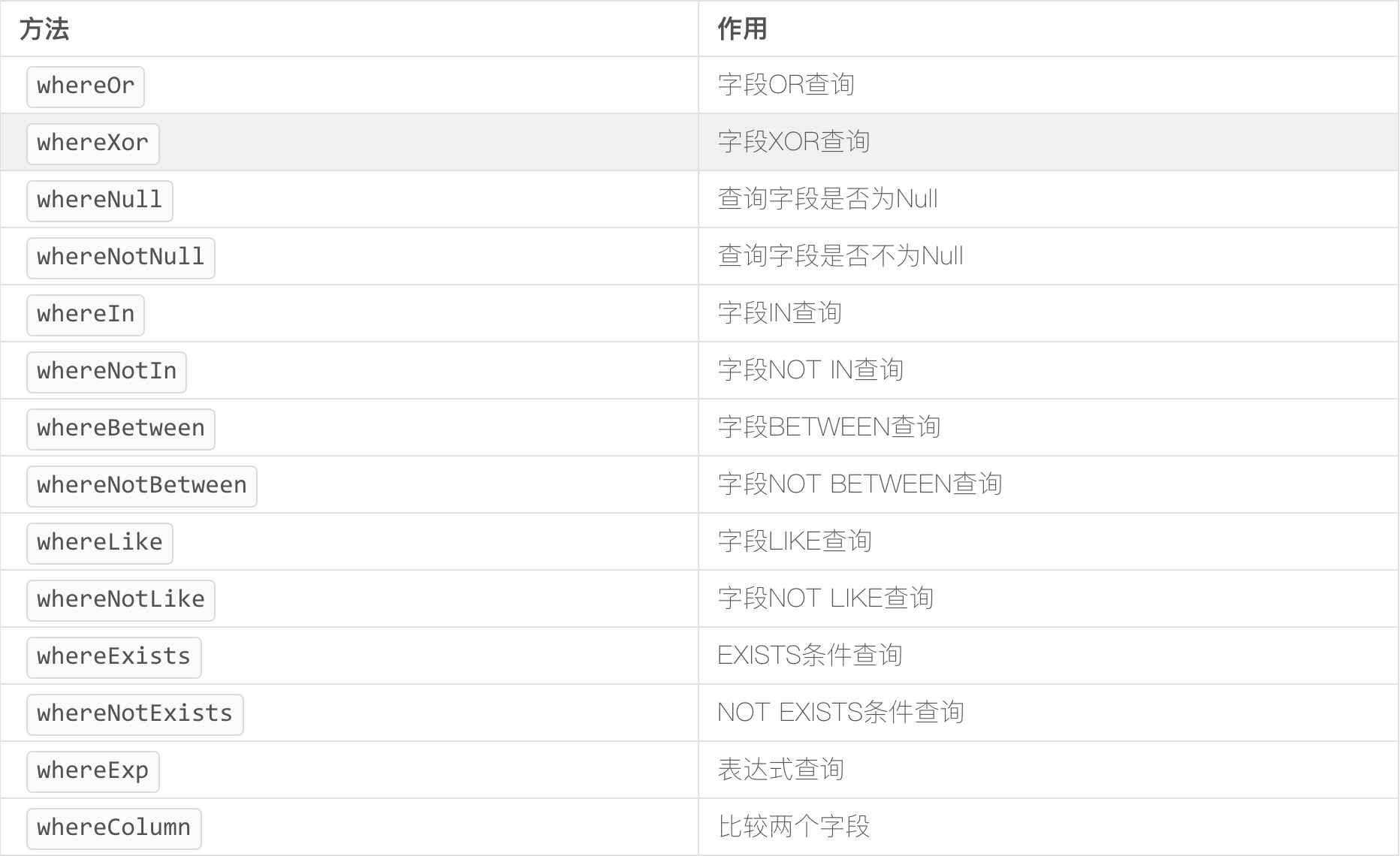The image size is (1400, 856).
Task: Select the whereXor code label
Action: (93, 143)
